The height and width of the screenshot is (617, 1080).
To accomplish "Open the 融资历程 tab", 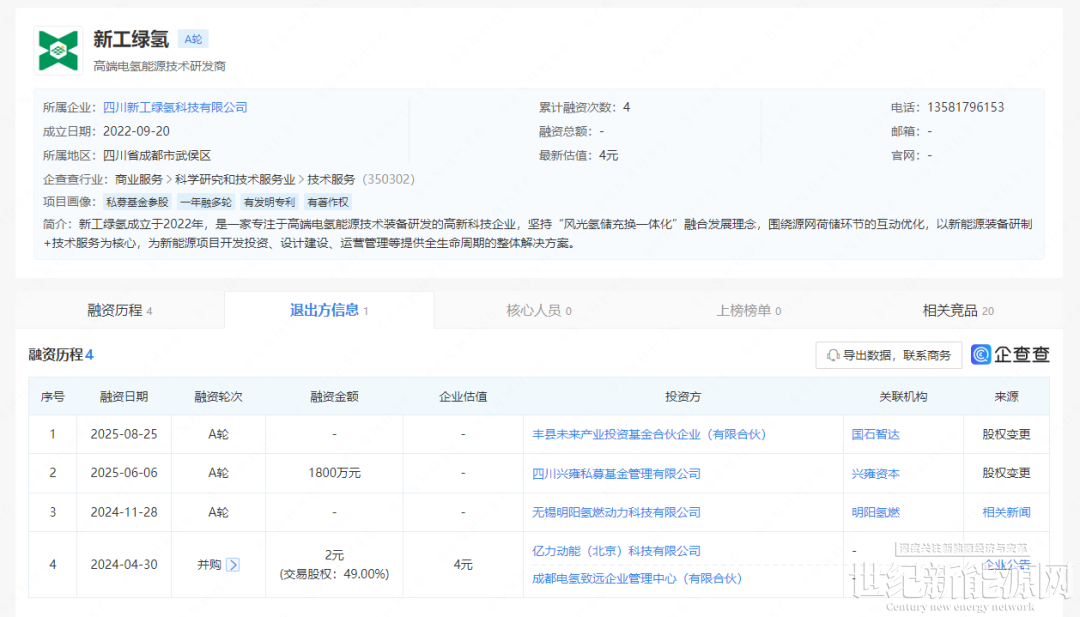I will (x=120, y=311).
